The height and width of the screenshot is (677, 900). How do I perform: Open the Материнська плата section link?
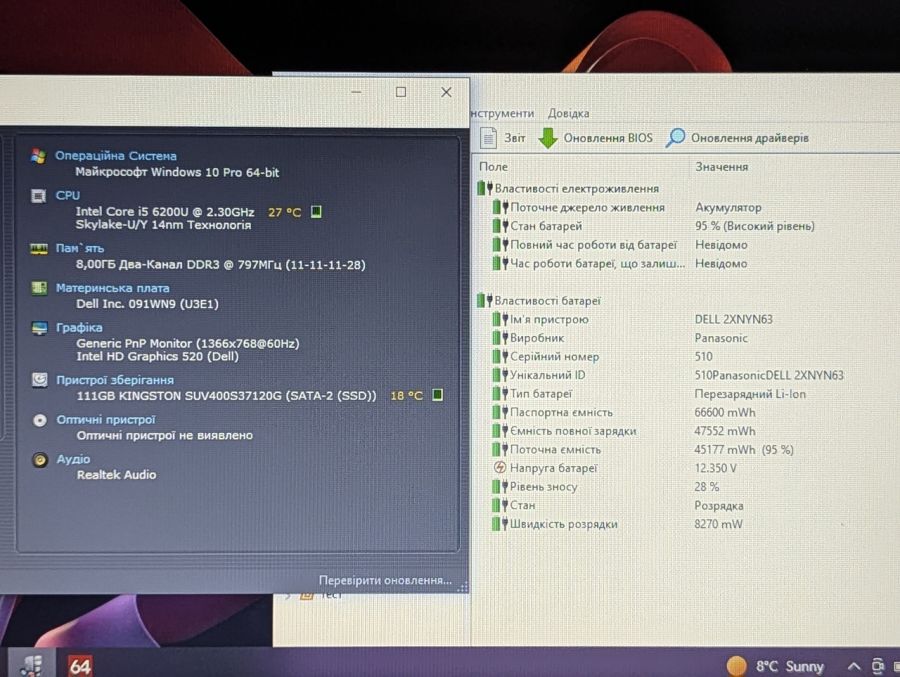click(112, 288)
